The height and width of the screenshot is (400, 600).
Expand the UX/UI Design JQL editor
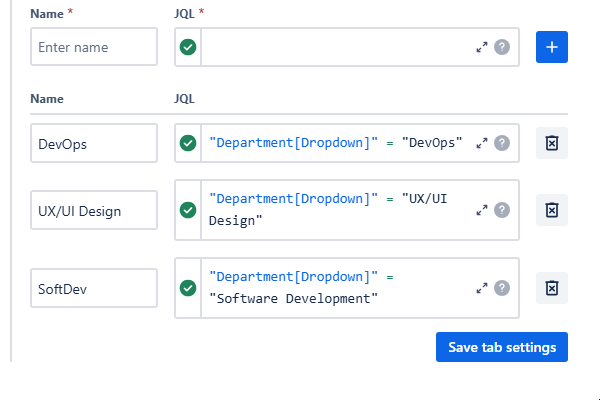coord(481,210)
